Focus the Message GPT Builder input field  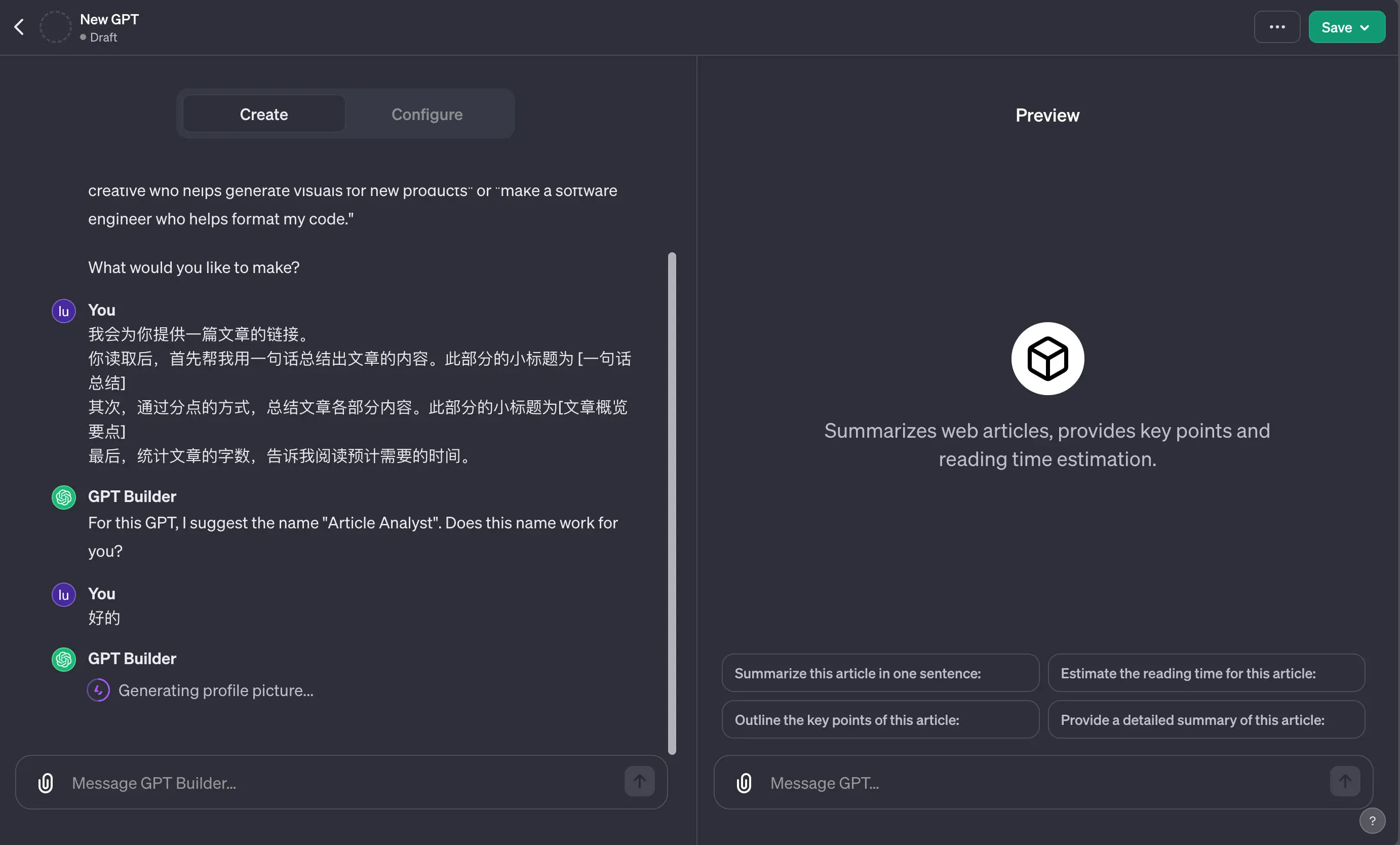341,783
